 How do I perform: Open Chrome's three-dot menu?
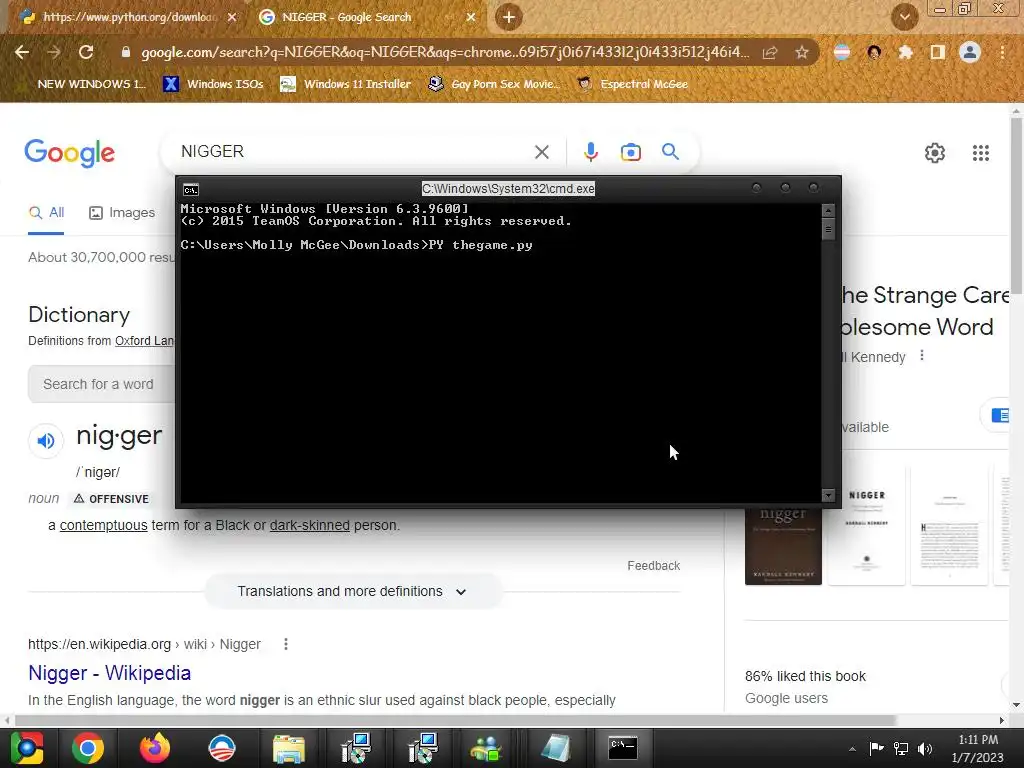[x=1002, y=52]
